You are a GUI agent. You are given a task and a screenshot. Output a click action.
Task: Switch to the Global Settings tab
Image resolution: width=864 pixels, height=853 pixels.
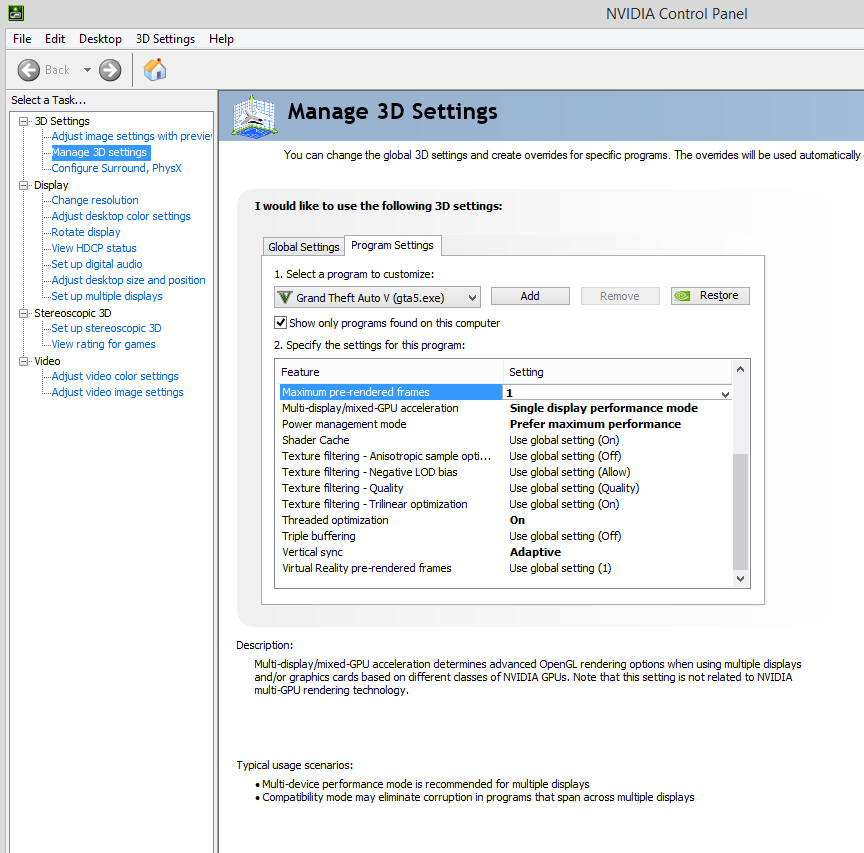304,247
